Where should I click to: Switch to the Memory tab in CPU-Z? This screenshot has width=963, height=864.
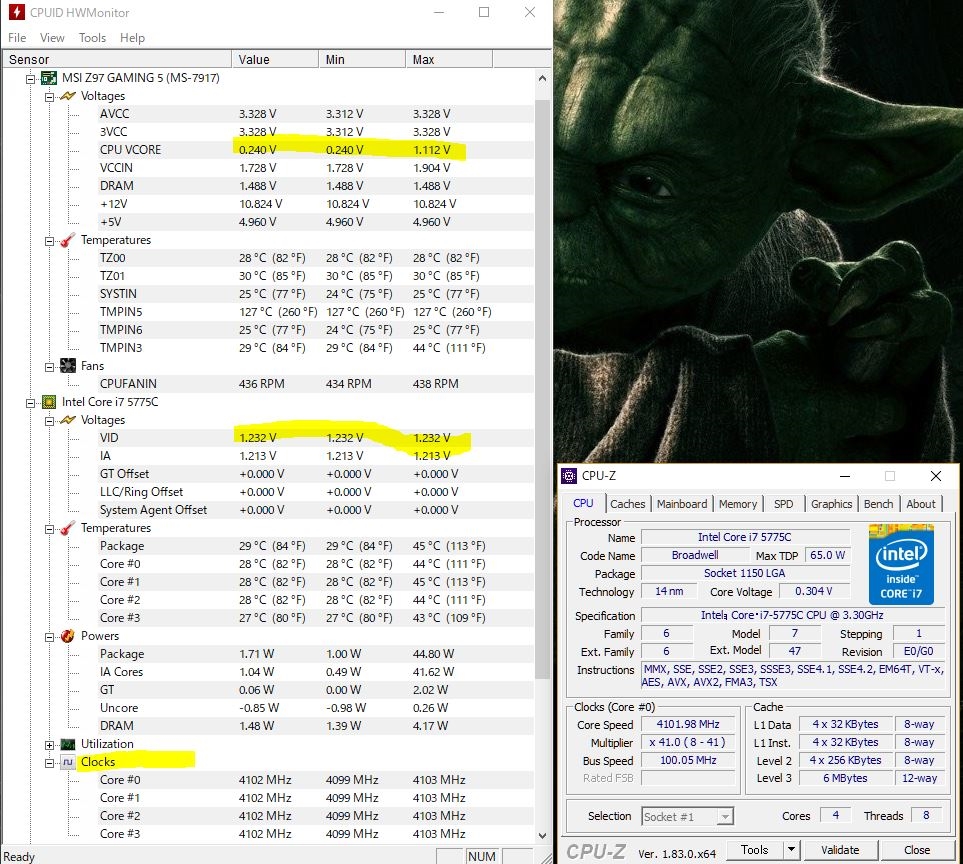pyautogui.click(x=738, y=504)
